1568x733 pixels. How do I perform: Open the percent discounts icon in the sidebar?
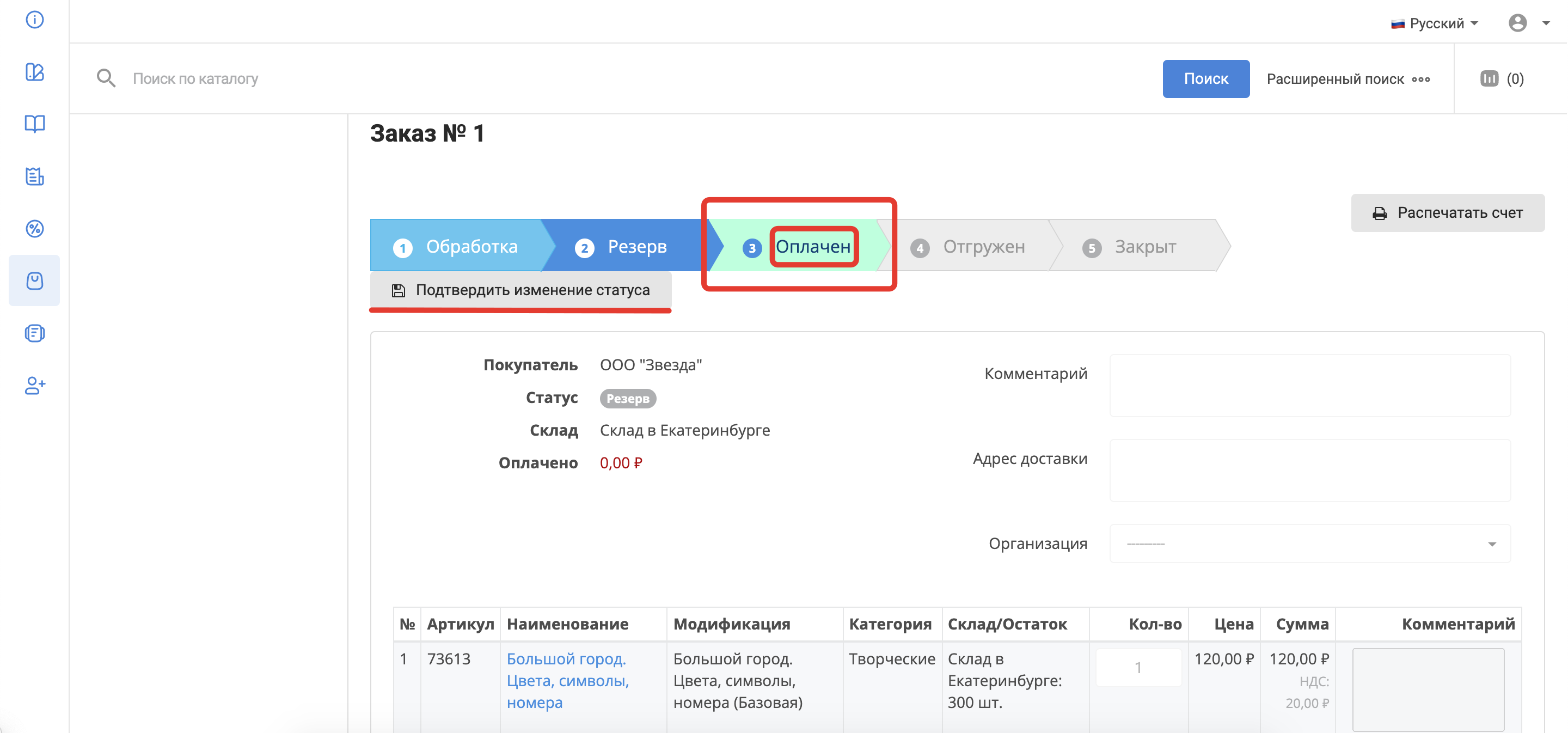[x=35, y=229]
